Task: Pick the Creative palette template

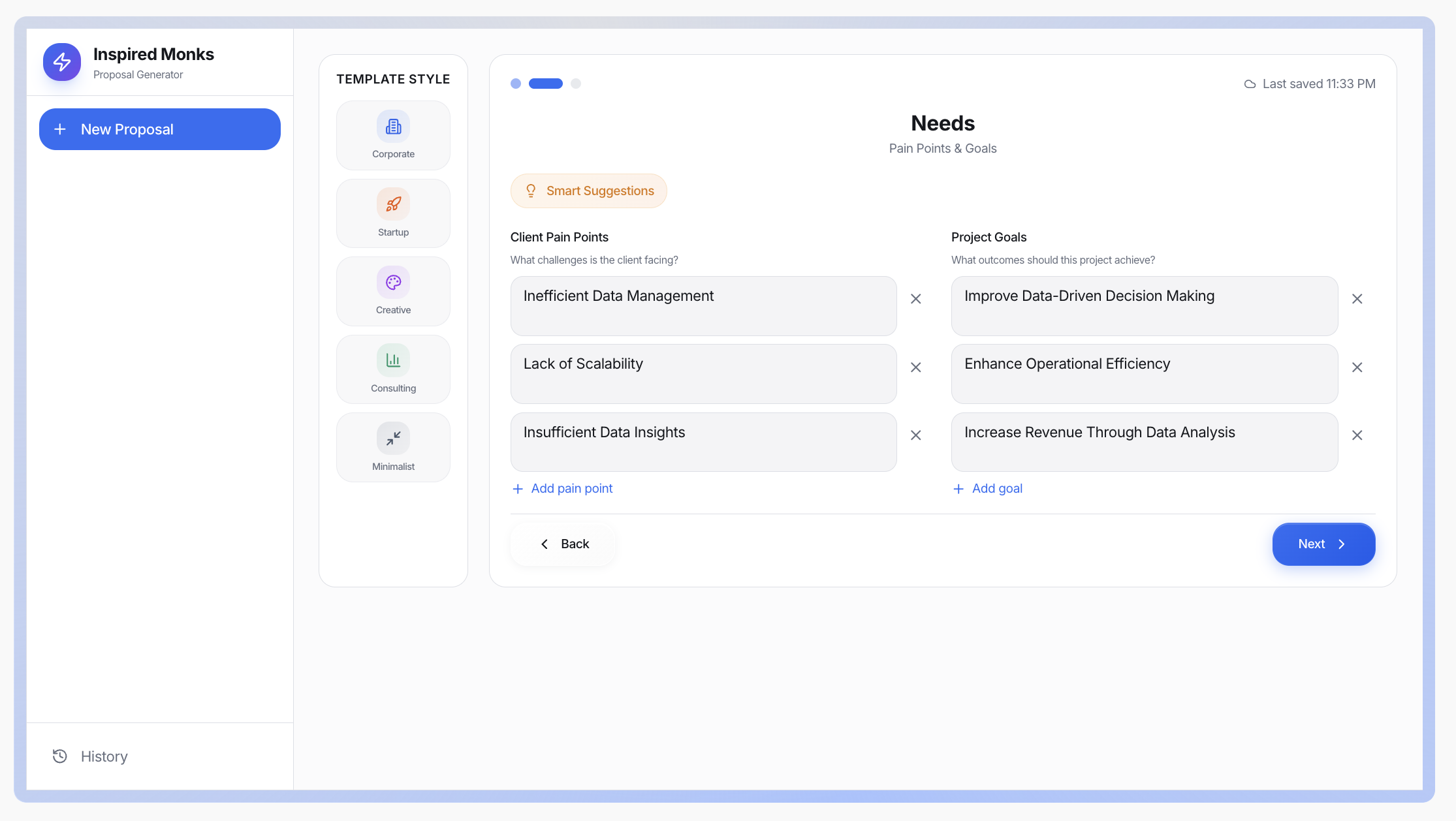Action: [393, 291]
